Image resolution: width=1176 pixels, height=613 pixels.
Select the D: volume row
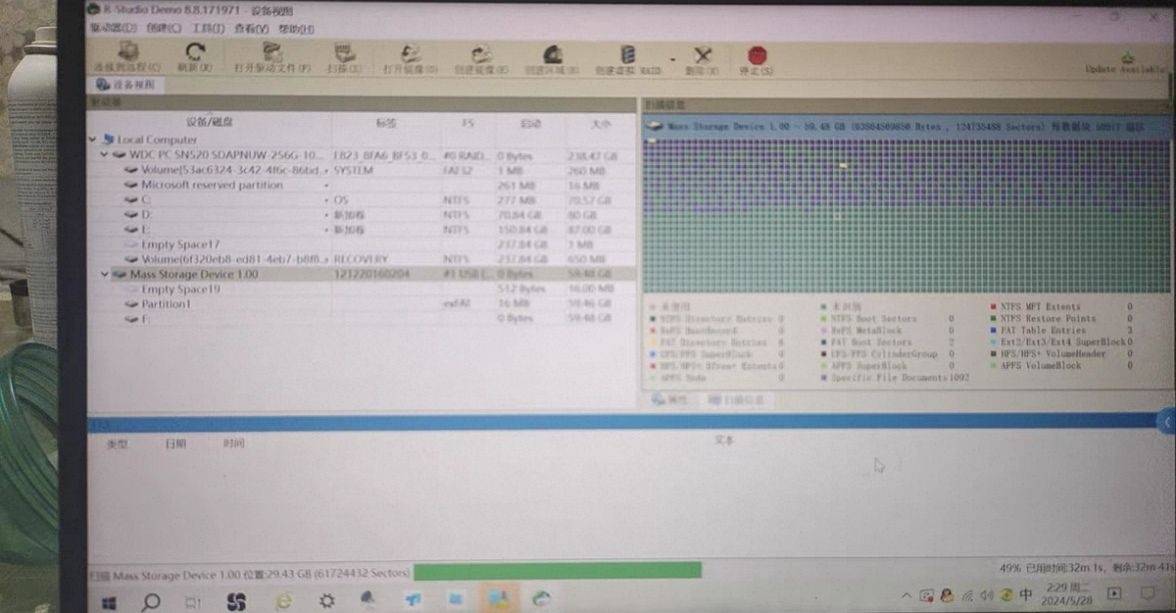[x=362, y=215]
